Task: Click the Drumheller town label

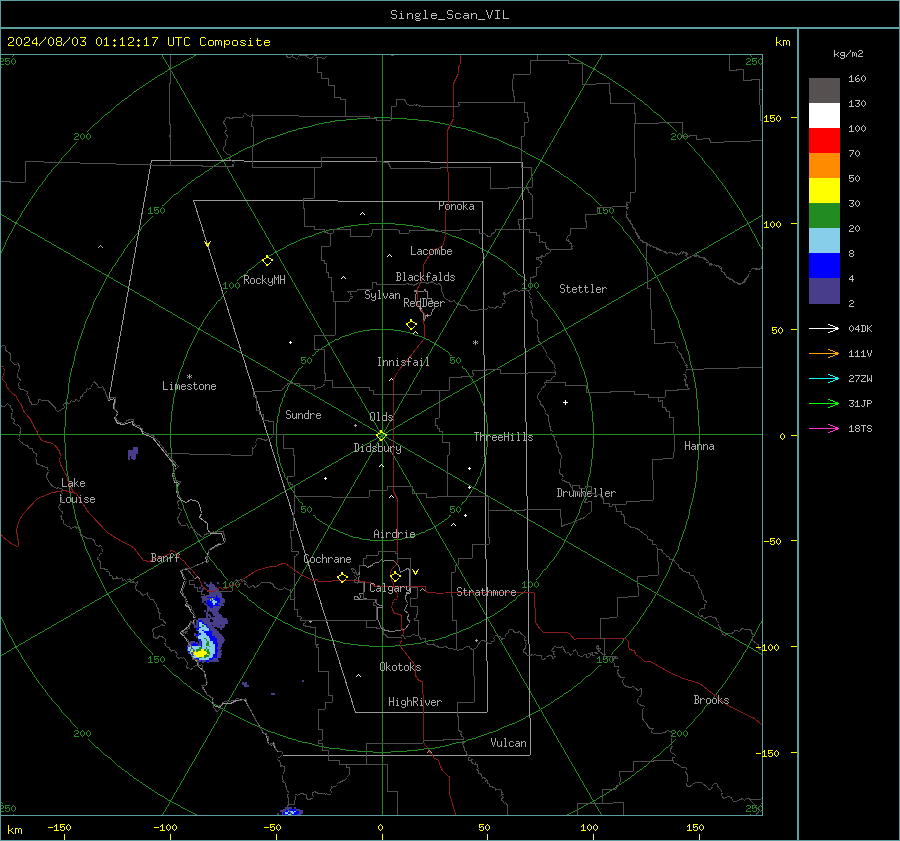Action: pos(586,493)
